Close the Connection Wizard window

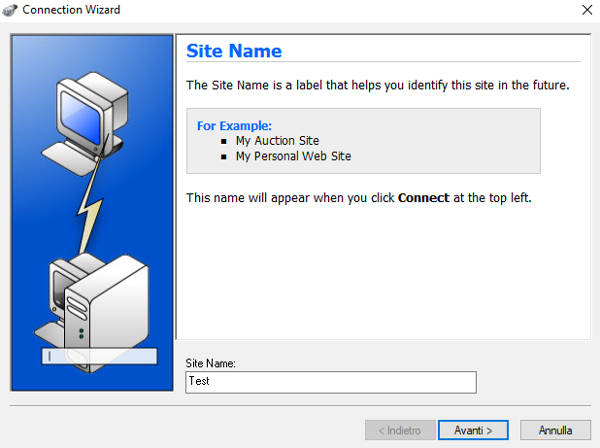point(587,10)
